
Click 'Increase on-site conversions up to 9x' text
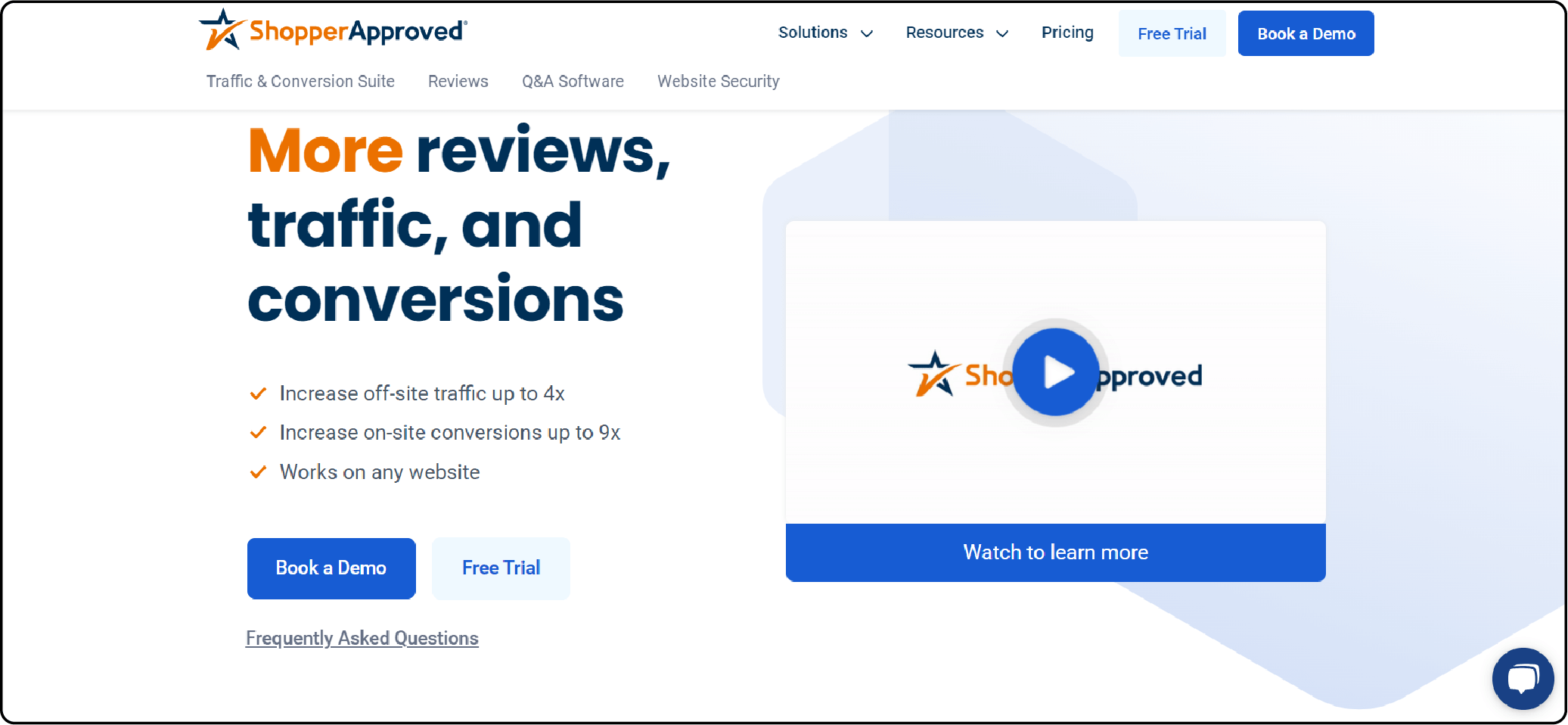[x=449, y=433]
